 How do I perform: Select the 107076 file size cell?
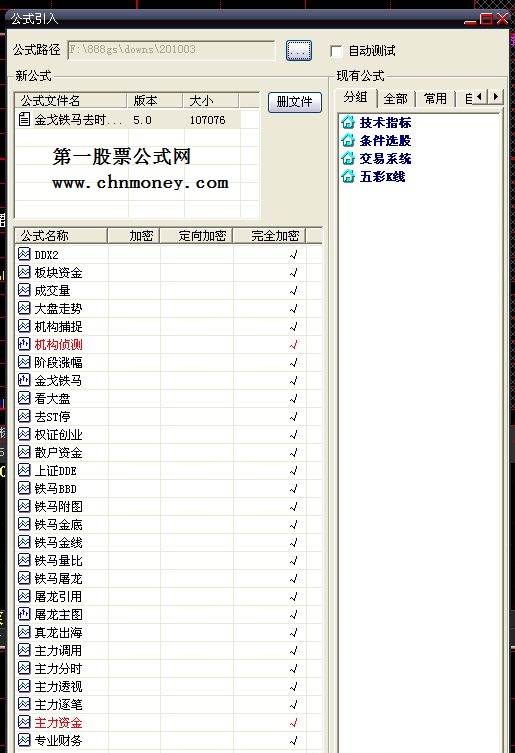click(x=208, y=120)
